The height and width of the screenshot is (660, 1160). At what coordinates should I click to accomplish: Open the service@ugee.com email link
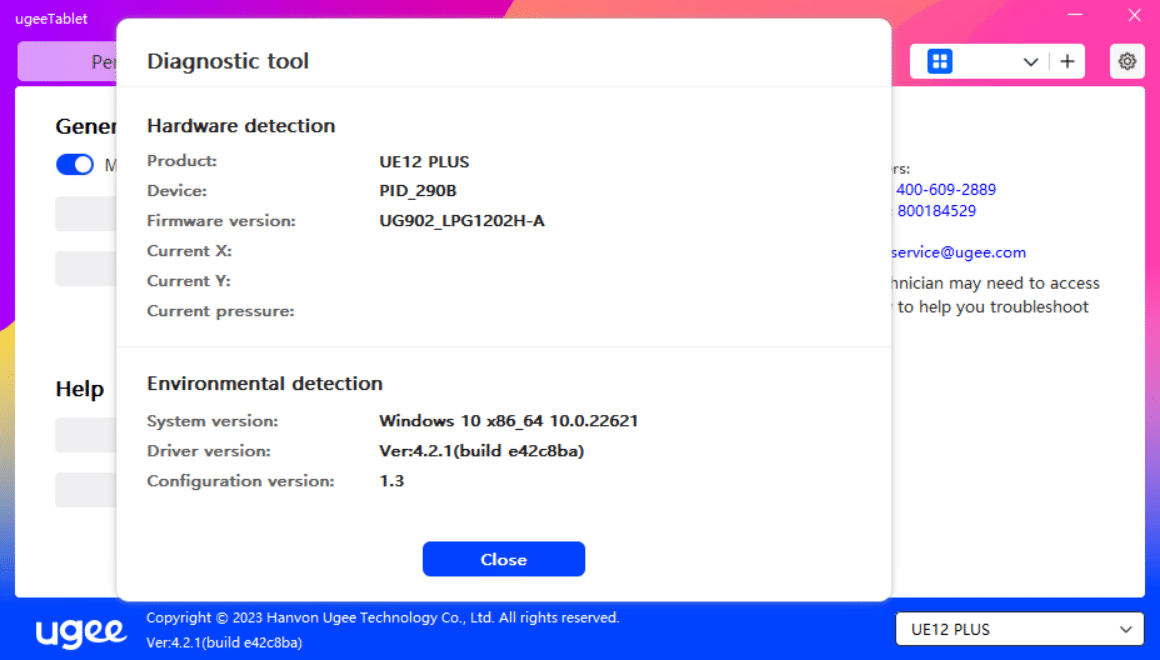coord(958,252)
